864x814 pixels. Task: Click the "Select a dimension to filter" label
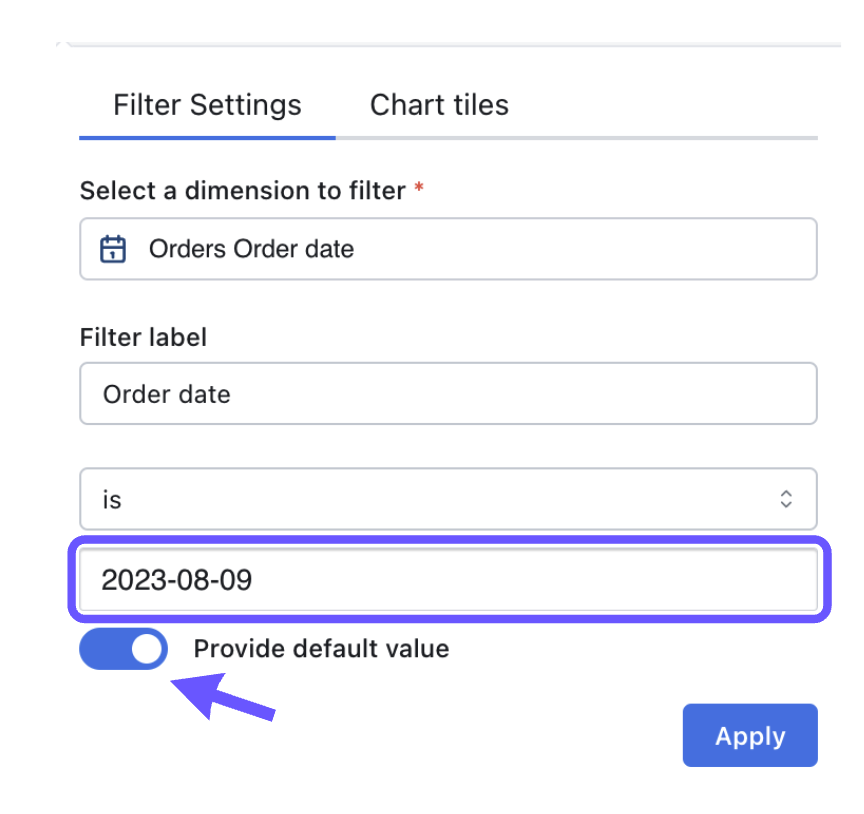point(242,190)
